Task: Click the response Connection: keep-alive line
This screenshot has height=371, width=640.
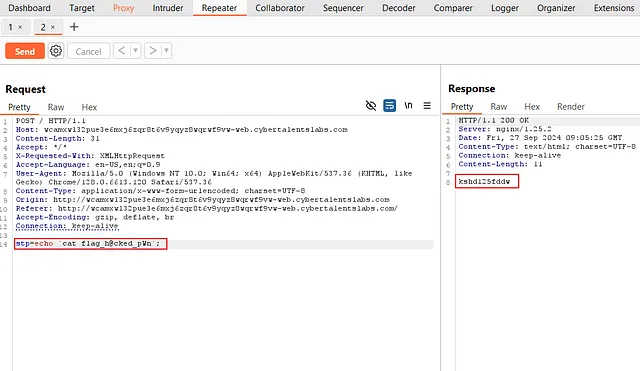Action: tap(509, 156)
